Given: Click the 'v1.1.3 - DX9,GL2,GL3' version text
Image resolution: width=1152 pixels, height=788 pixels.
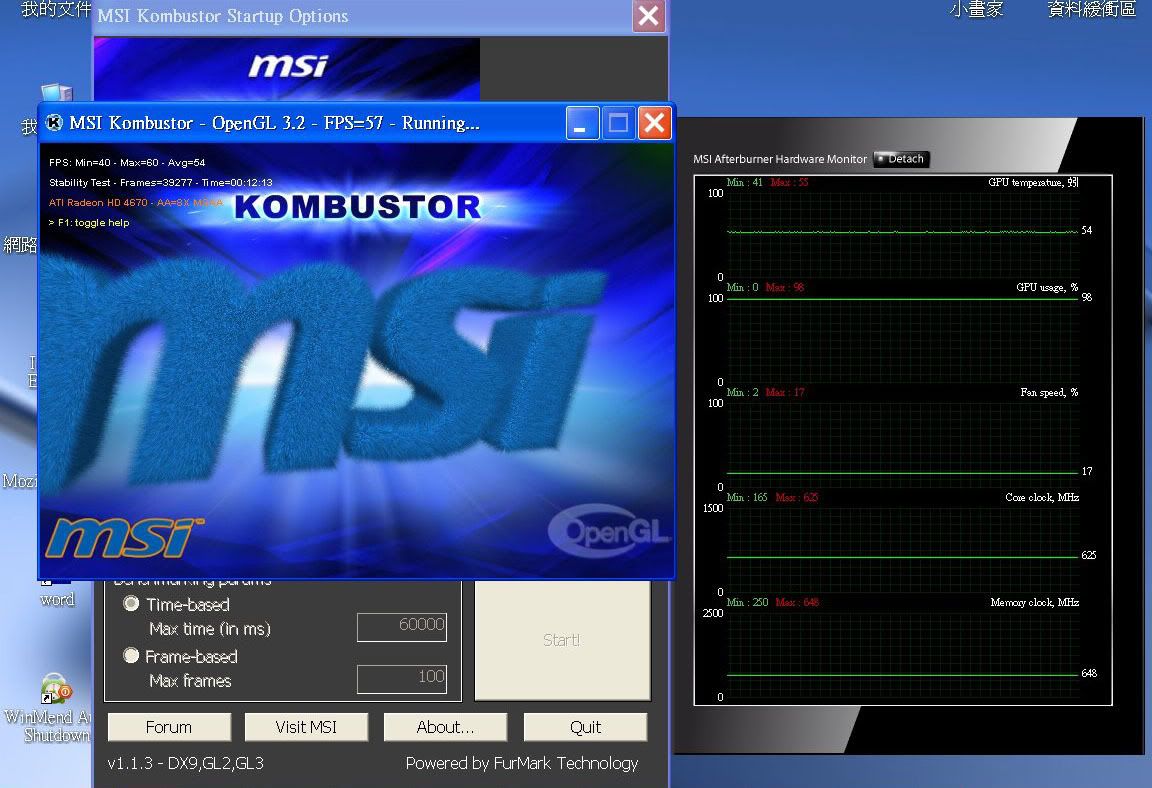Looking at the screenshot, I should 186,764.
